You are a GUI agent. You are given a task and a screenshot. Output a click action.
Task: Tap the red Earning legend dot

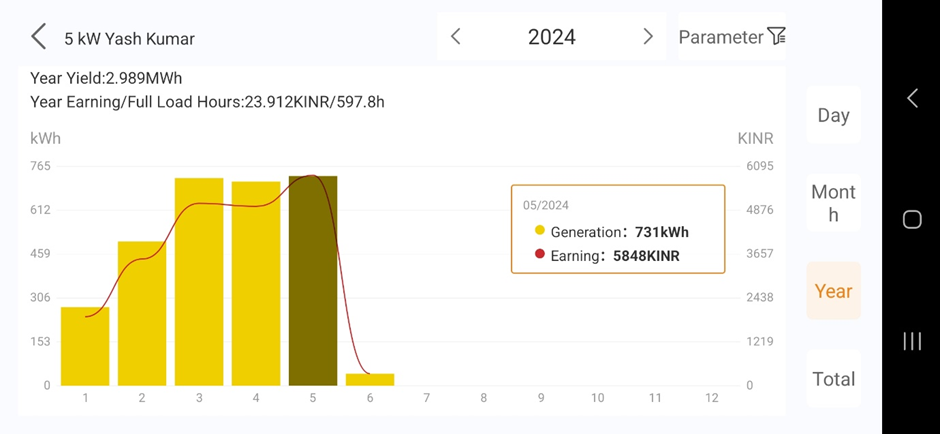(540, 255)
